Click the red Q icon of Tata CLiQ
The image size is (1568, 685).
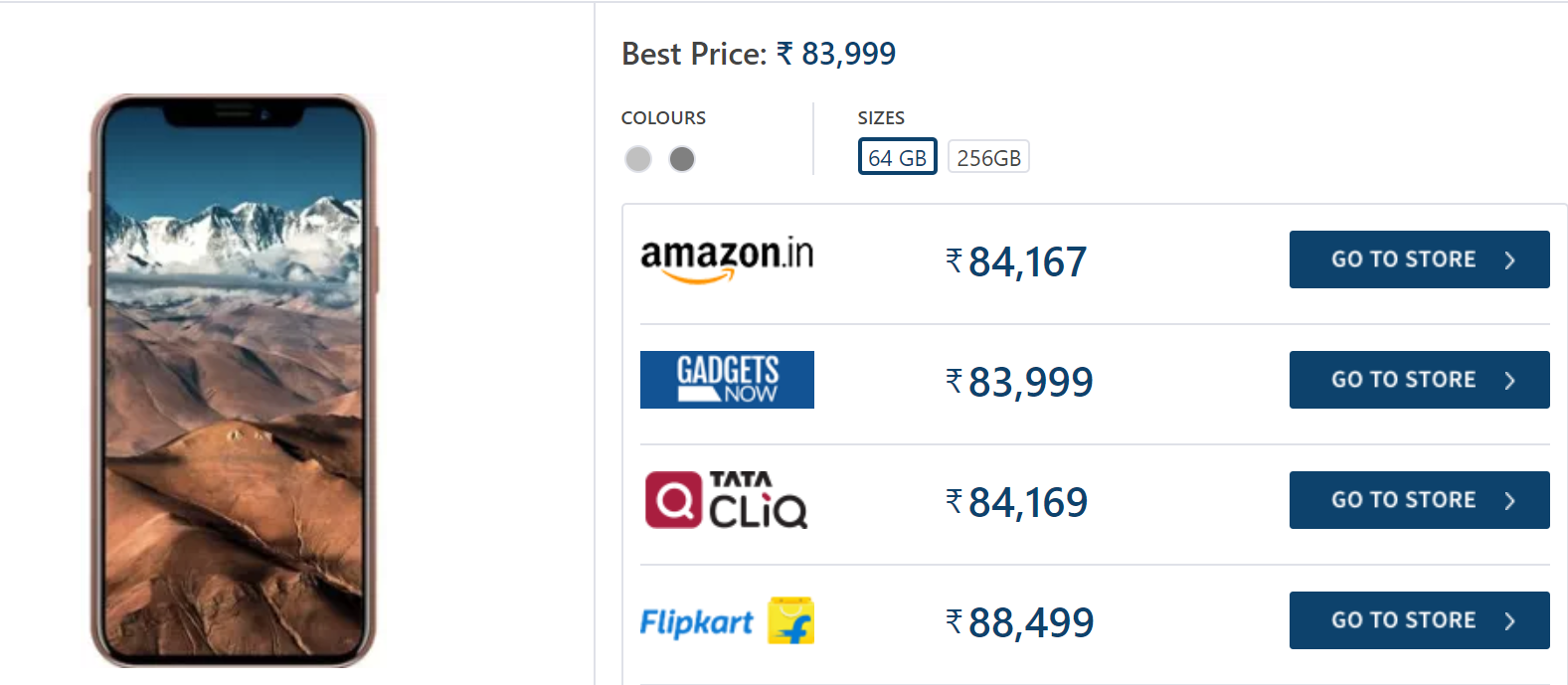673,500
